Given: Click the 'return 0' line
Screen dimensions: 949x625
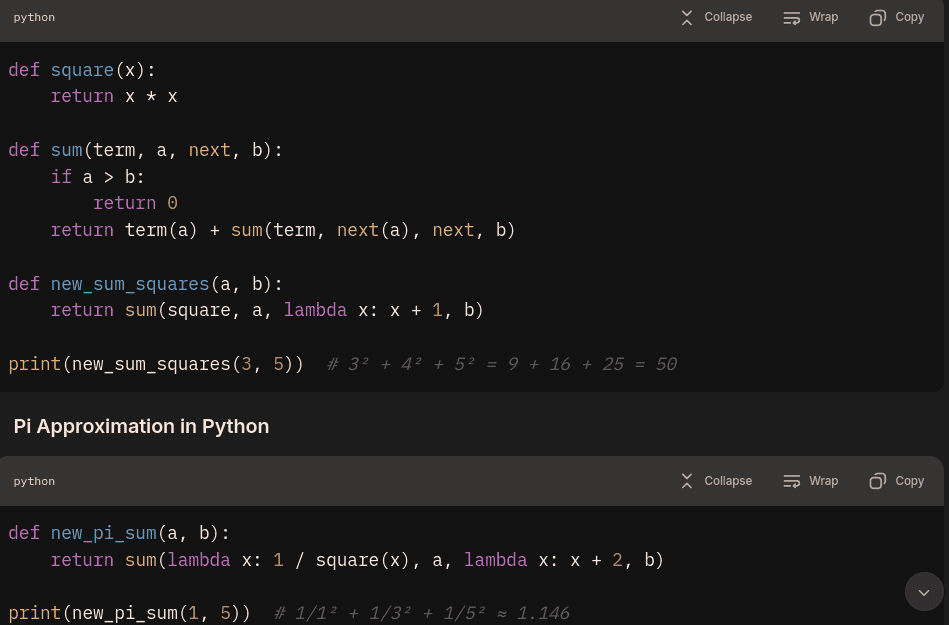Looking at the screenshot, I should pos(135,203).
